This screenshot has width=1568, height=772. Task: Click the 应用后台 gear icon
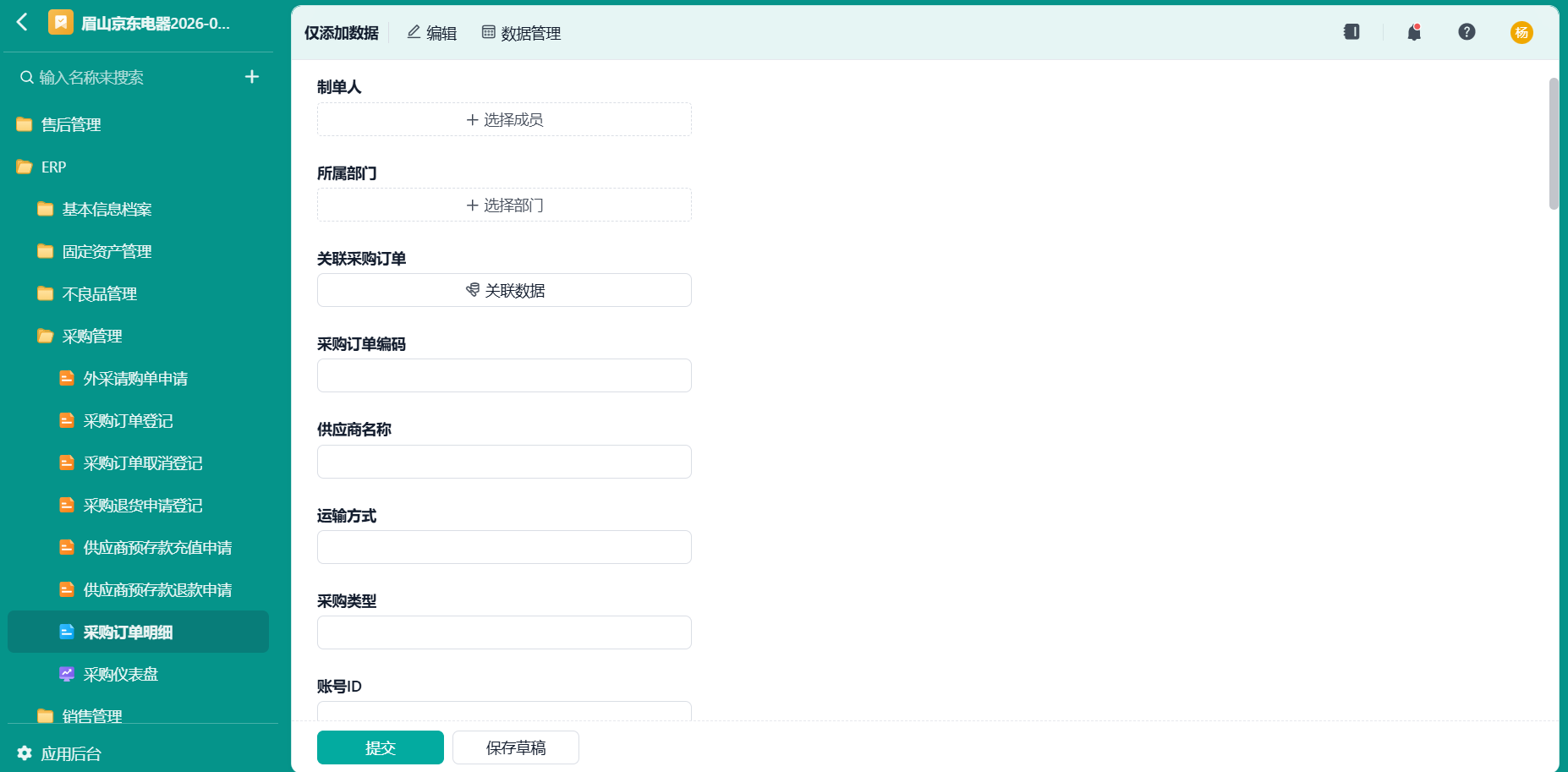point(25,753)
